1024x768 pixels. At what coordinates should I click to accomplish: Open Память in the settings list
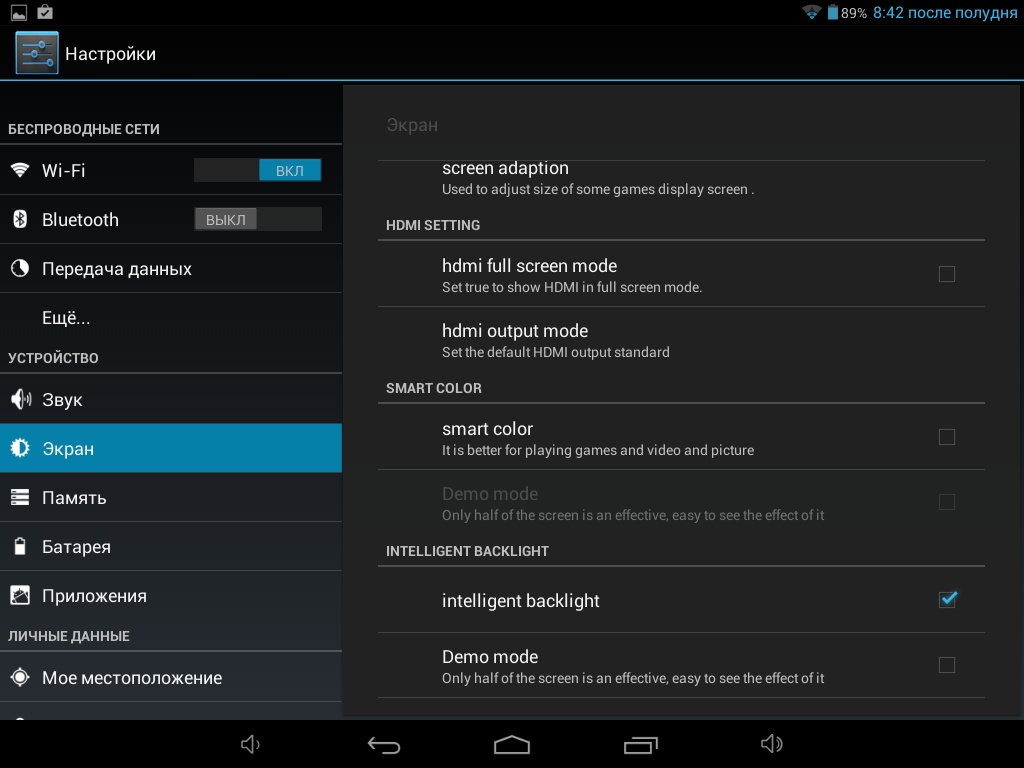[74, 498]
